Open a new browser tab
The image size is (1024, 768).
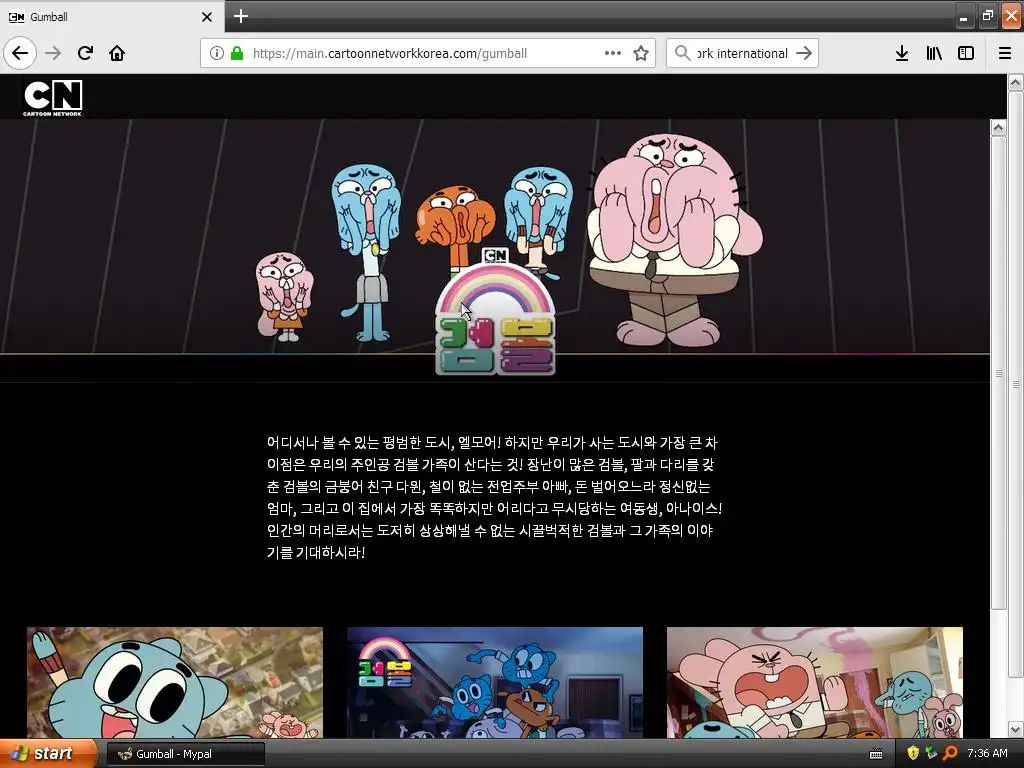pos(240,16)
